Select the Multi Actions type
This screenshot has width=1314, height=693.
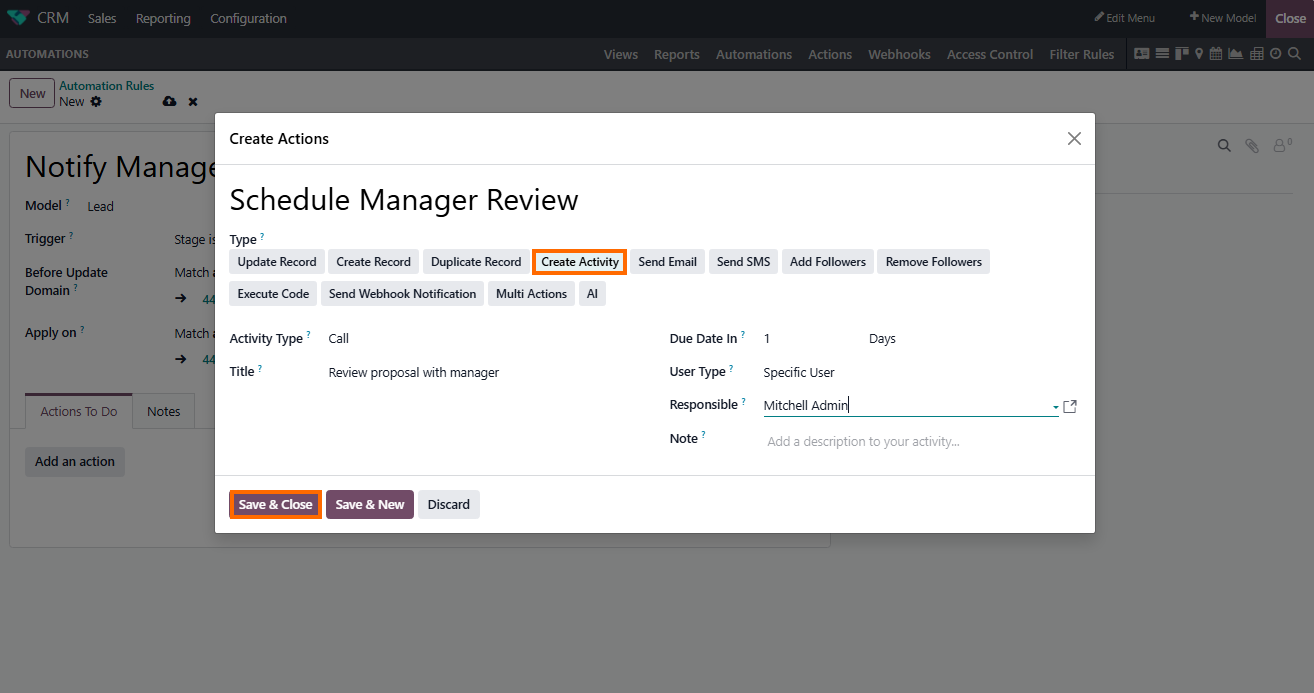(531, 294)
